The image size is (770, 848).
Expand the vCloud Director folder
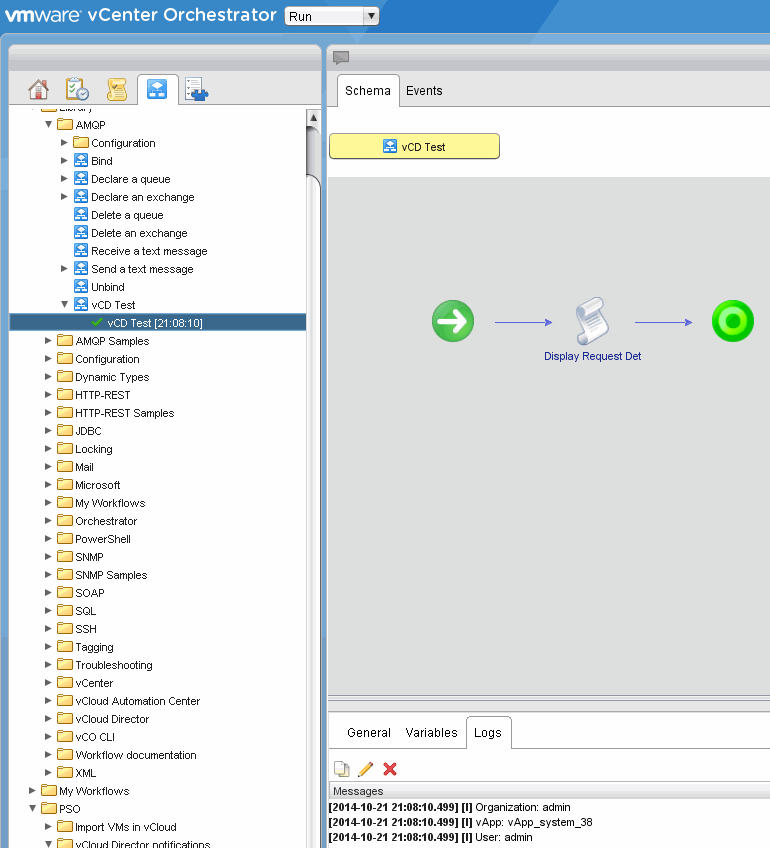click(49, 719)
